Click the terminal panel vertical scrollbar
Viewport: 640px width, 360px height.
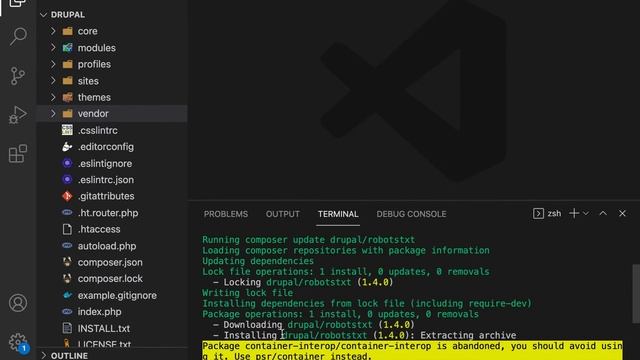(x=636, y=294)
